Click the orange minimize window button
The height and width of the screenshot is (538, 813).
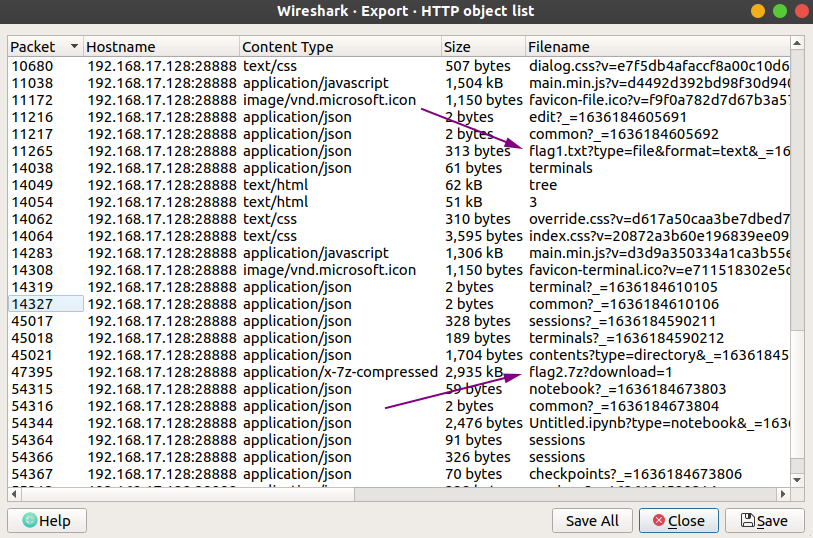pos(757,11)
